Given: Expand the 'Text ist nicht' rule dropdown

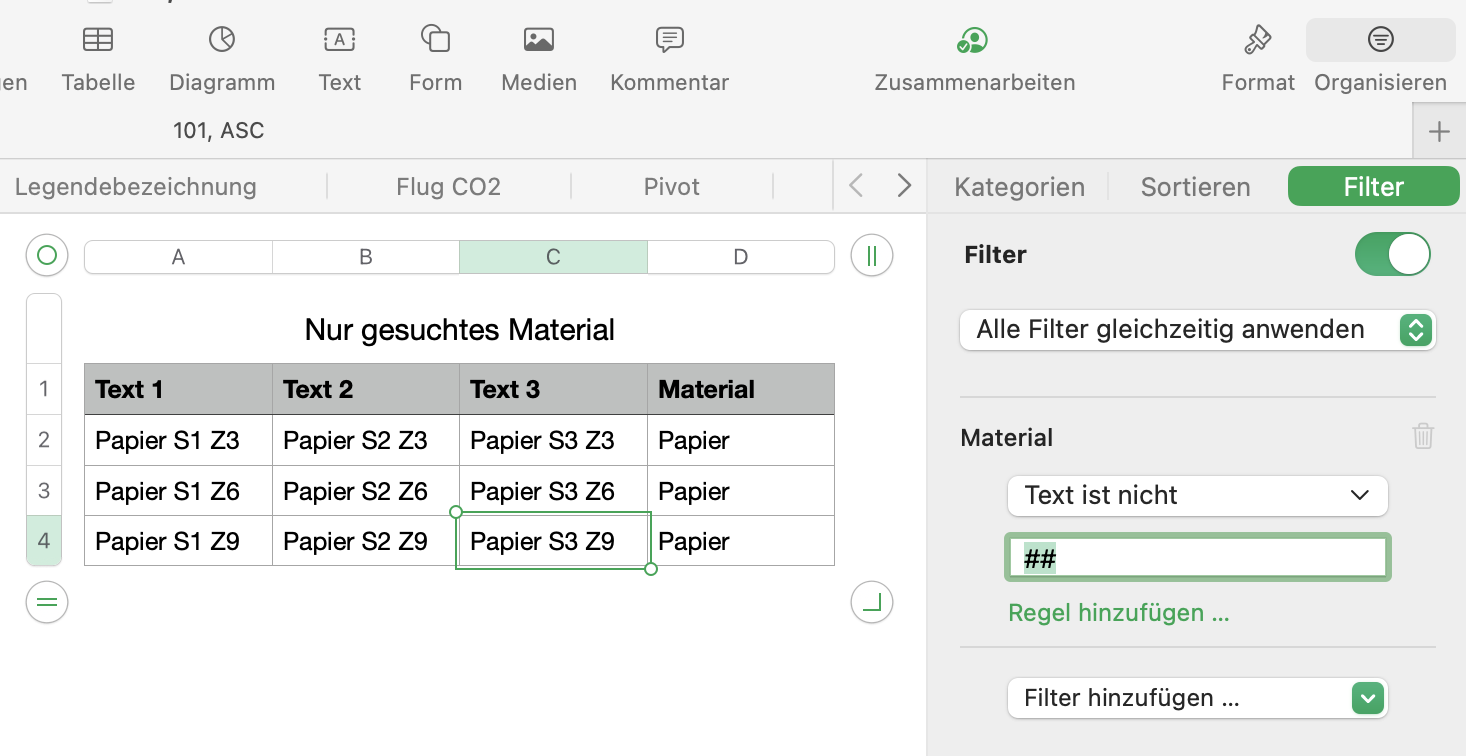Looking at the screenshot, I should click(x=1197, y=495).
